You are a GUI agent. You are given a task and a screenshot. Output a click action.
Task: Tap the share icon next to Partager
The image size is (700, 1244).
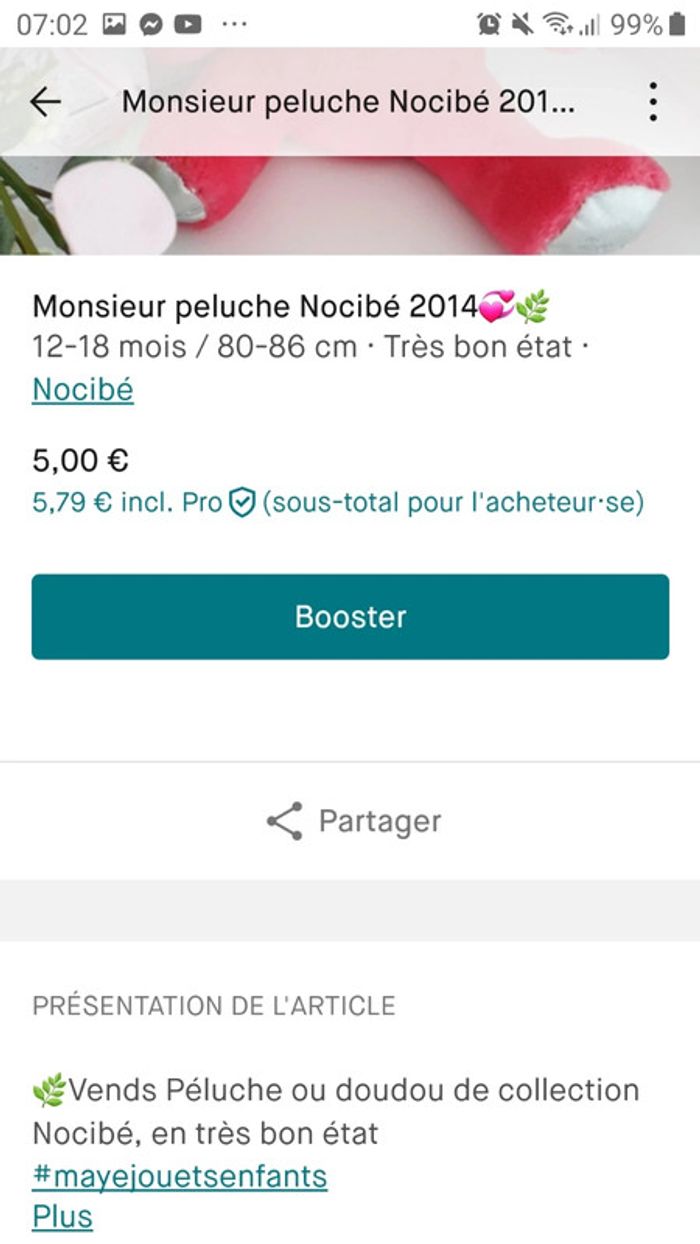tap(285, 821)
